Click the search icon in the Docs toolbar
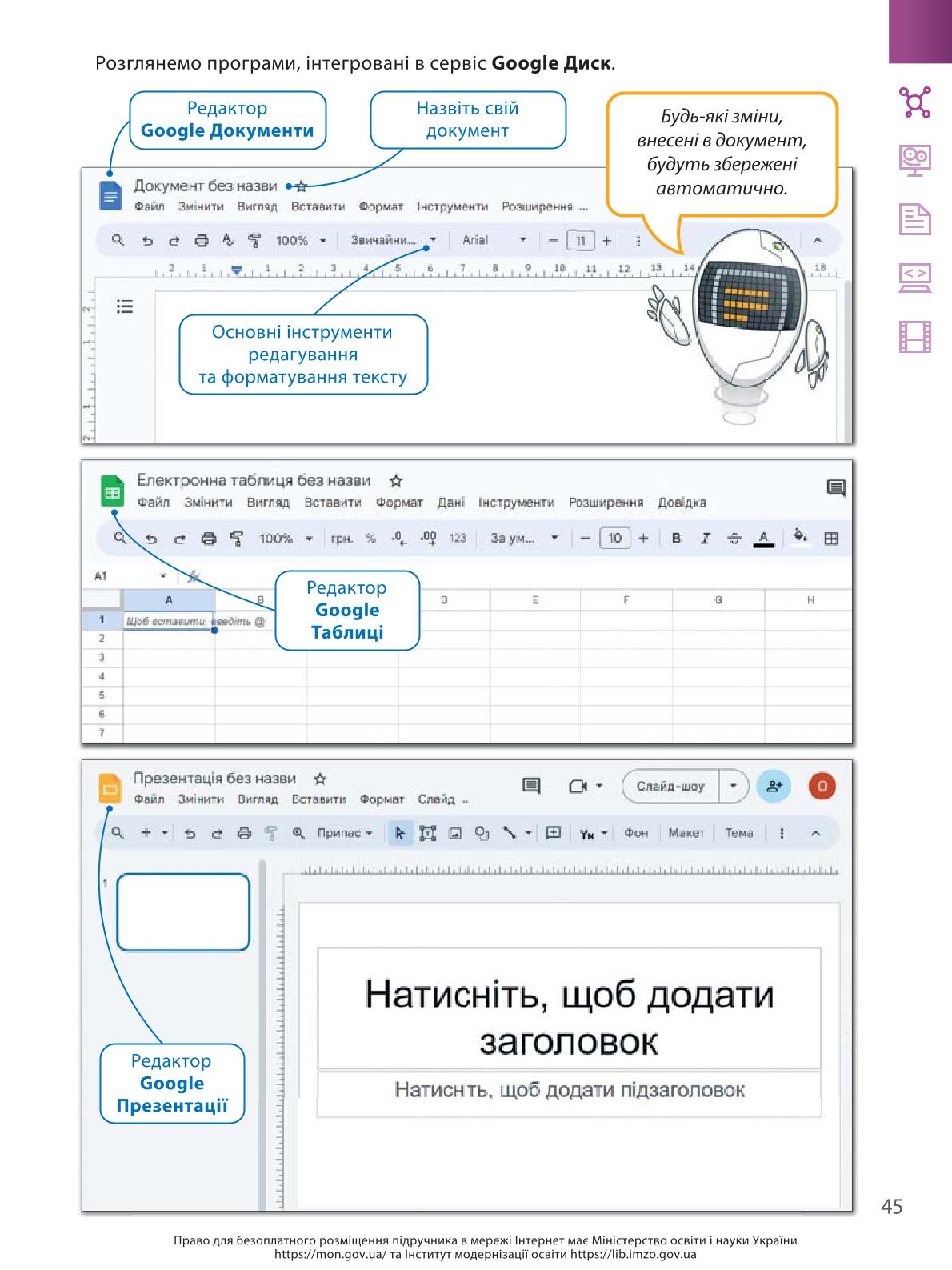Screen dimensions: 952x1270 click(118, 240)
